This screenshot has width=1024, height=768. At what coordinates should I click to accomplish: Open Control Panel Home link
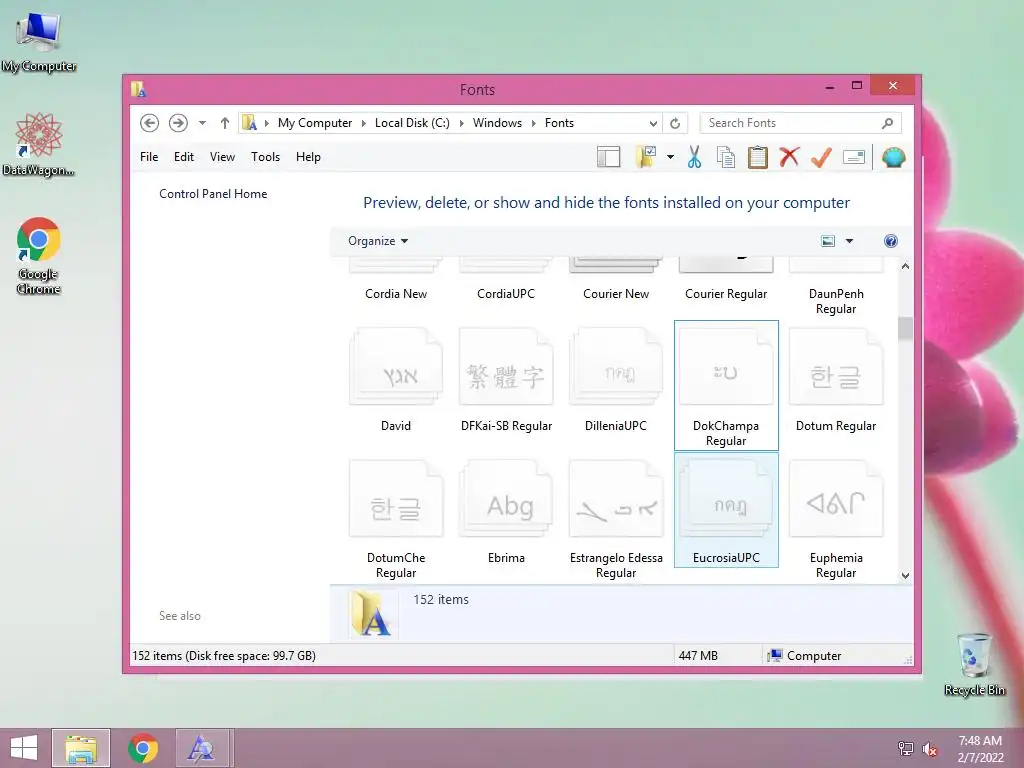(x=213, y=194)
